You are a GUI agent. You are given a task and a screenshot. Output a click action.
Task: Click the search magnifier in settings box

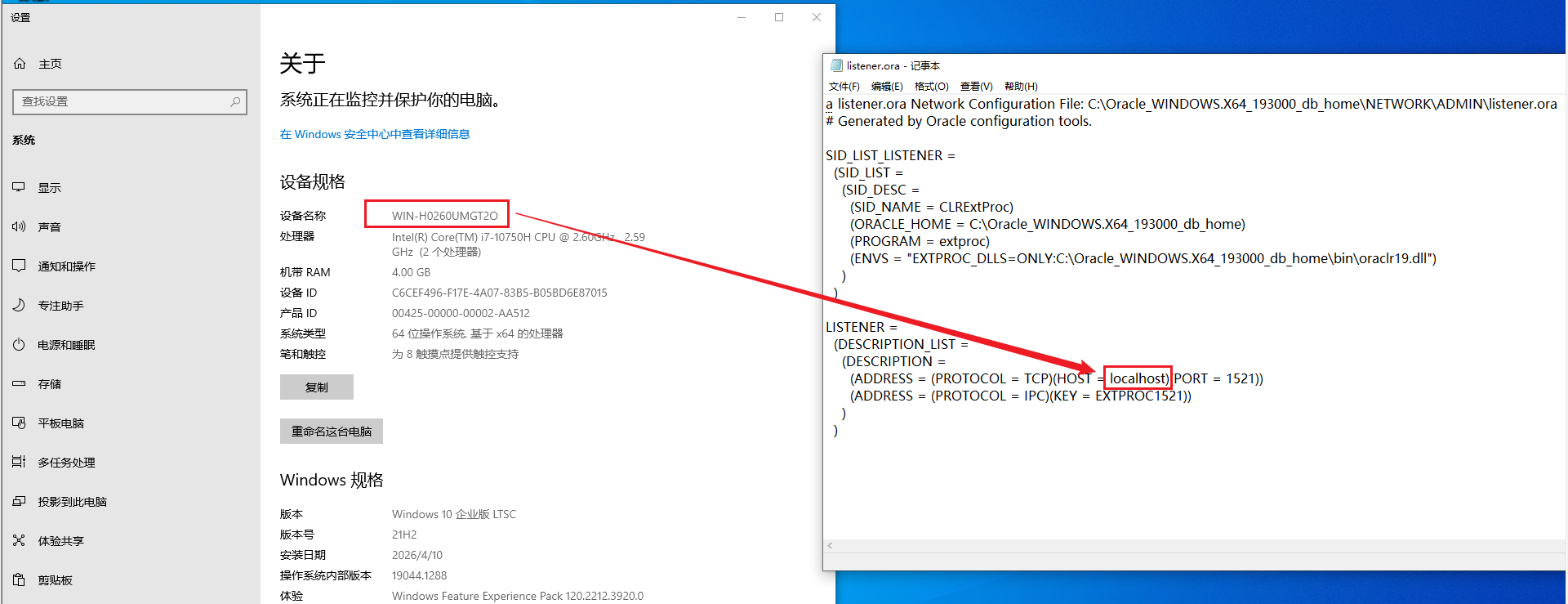click(235, 102)
